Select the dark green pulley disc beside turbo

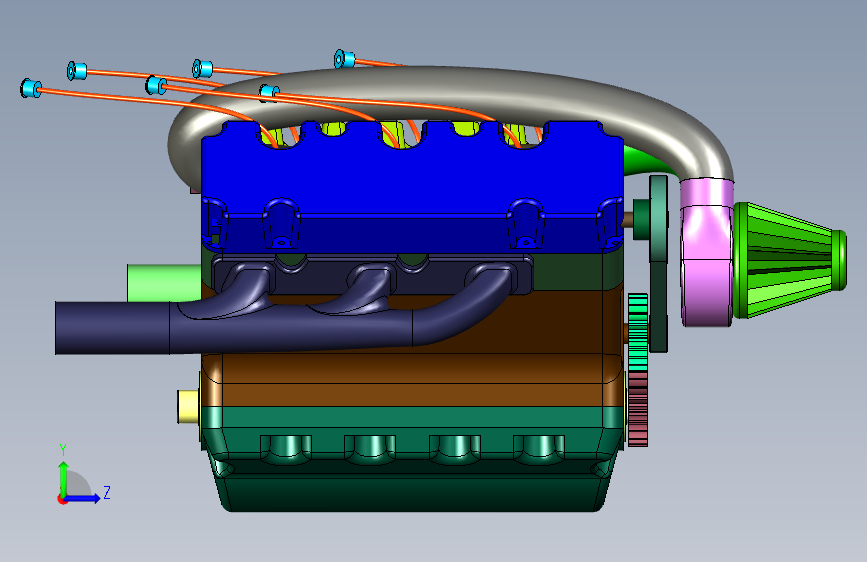(x=658, y=264)
